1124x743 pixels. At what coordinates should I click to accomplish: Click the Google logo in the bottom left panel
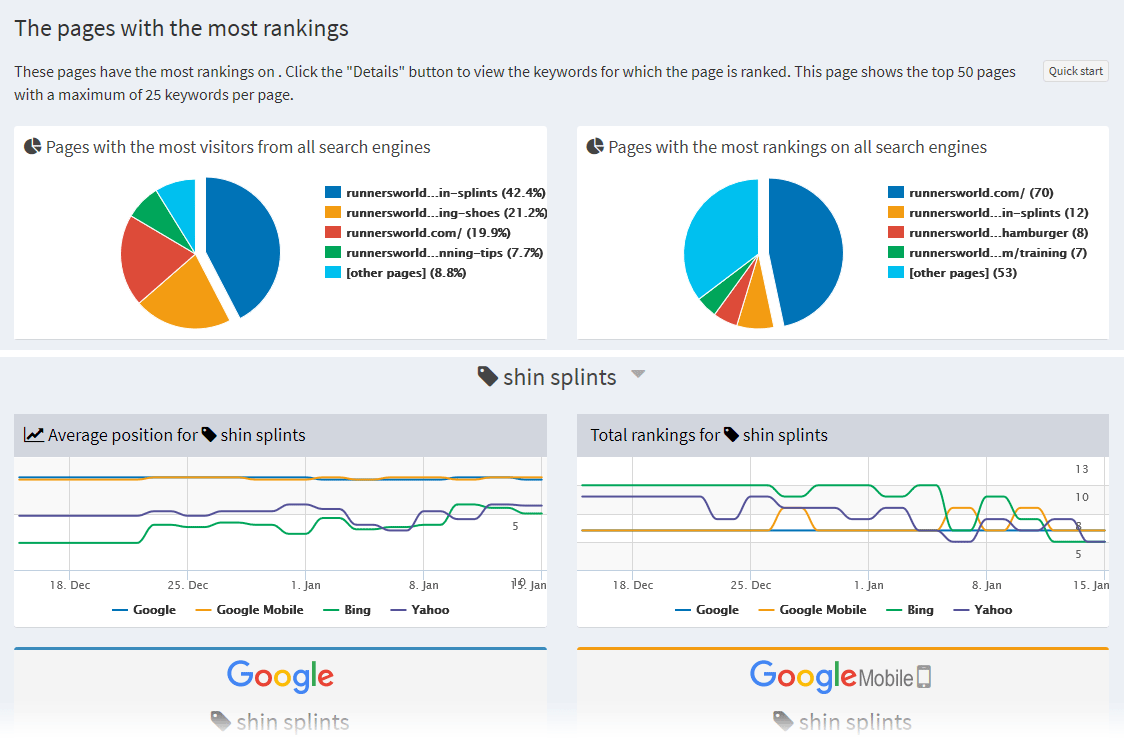point(280,676)
